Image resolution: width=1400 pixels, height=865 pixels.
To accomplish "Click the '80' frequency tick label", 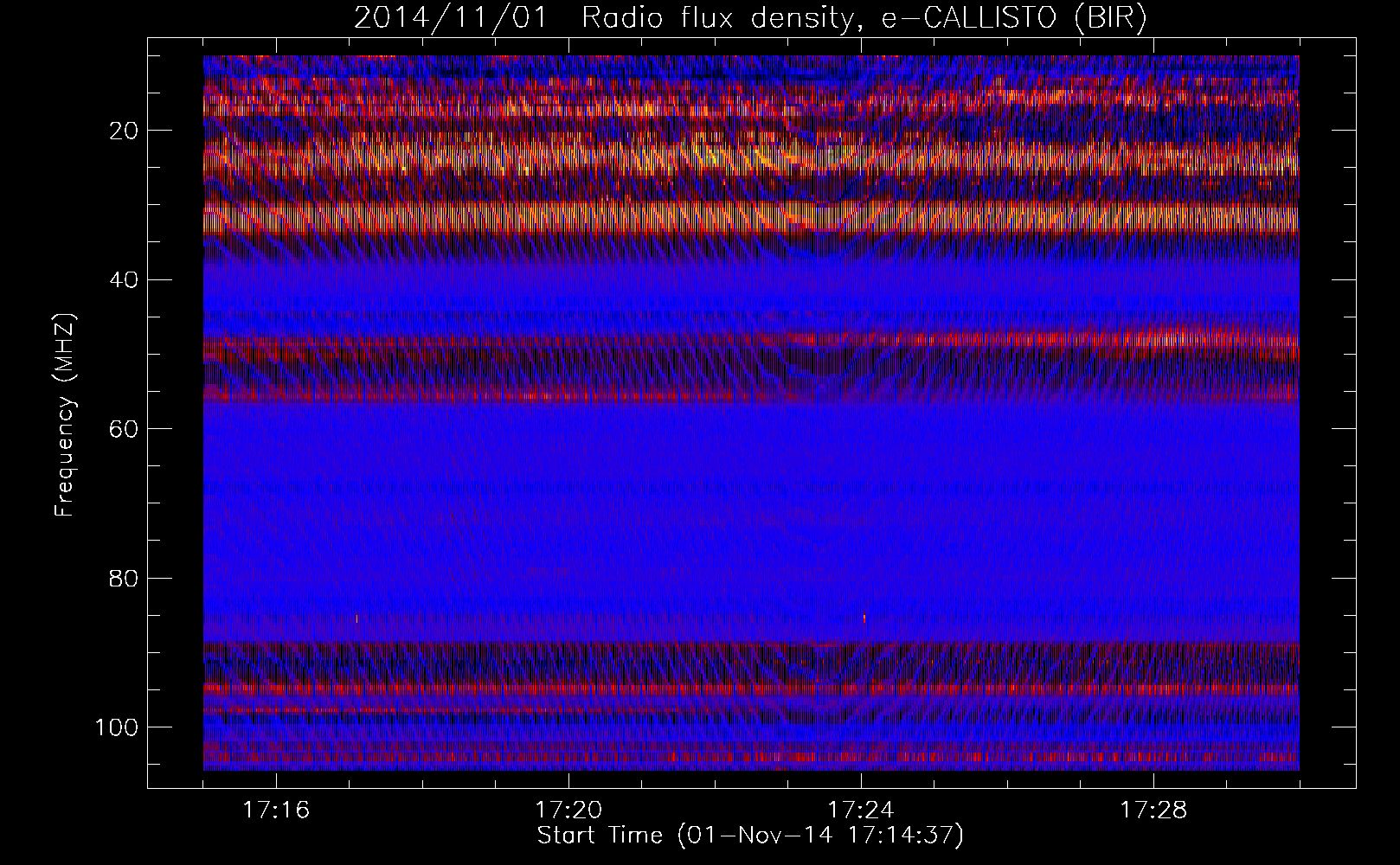I will [x=124, y=577].
